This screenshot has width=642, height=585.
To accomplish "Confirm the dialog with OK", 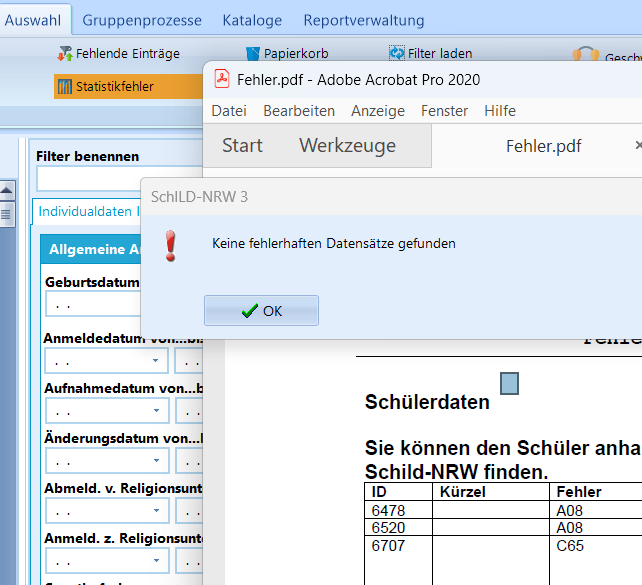I will [261, 311].
